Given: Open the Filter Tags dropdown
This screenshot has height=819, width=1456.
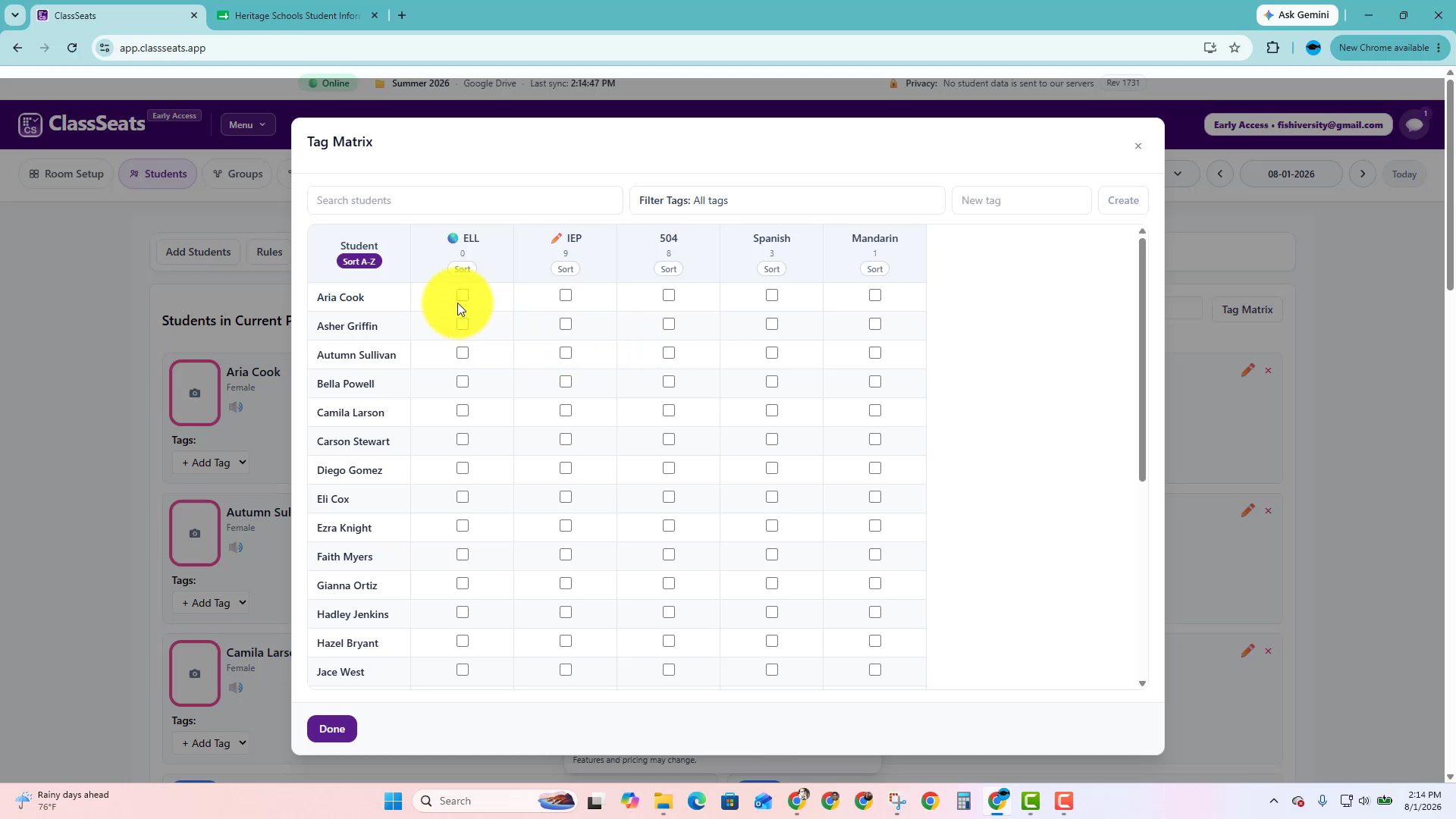Looking at the screenshot, I should tap(787, 200).
